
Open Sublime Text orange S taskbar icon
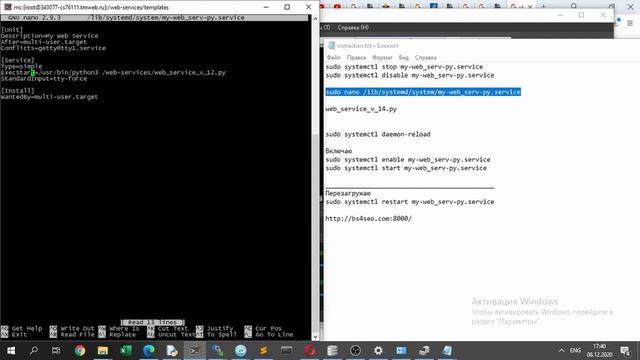(264, 350)
